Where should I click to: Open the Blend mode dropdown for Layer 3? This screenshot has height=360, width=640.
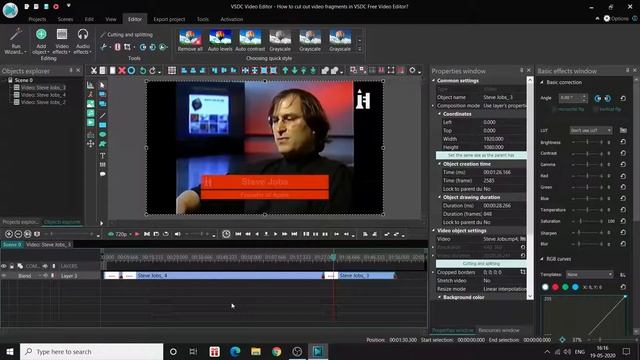29,276
